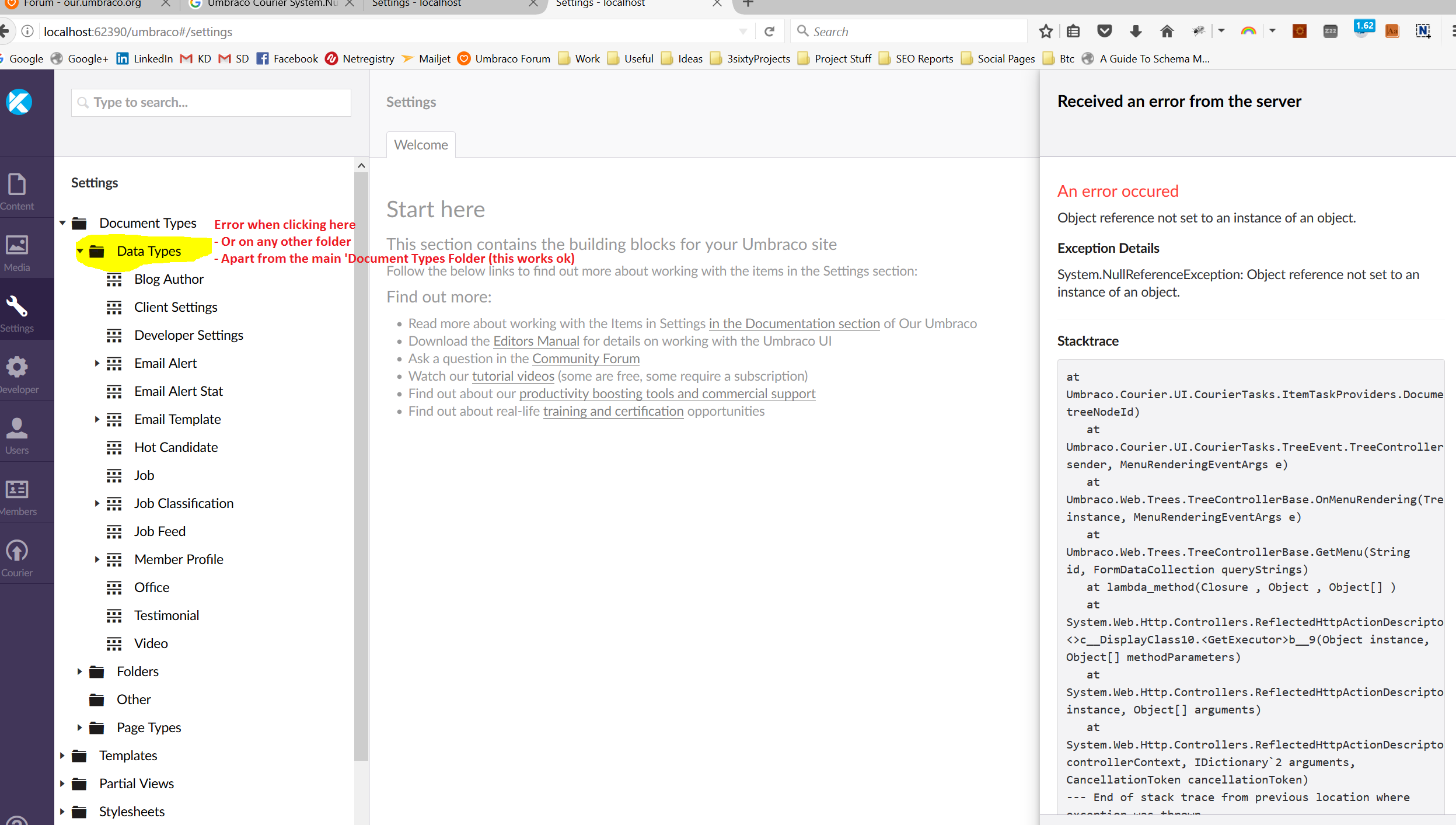Screen dimensions: 1456x825
Task: Select the Testimonial document type
Action: (166, 615)
